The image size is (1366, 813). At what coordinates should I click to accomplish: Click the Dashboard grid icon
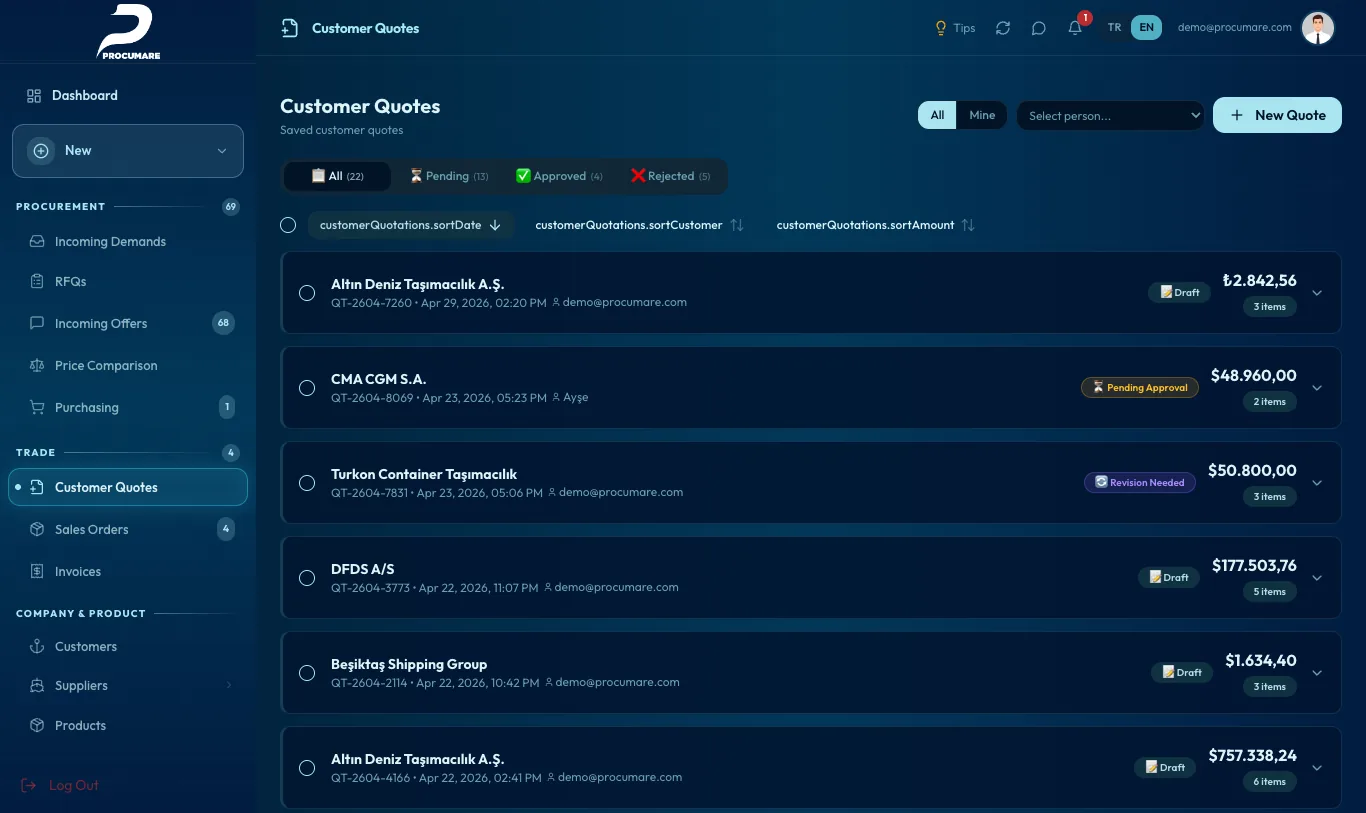pyautogui.click(x=34, y=96)
